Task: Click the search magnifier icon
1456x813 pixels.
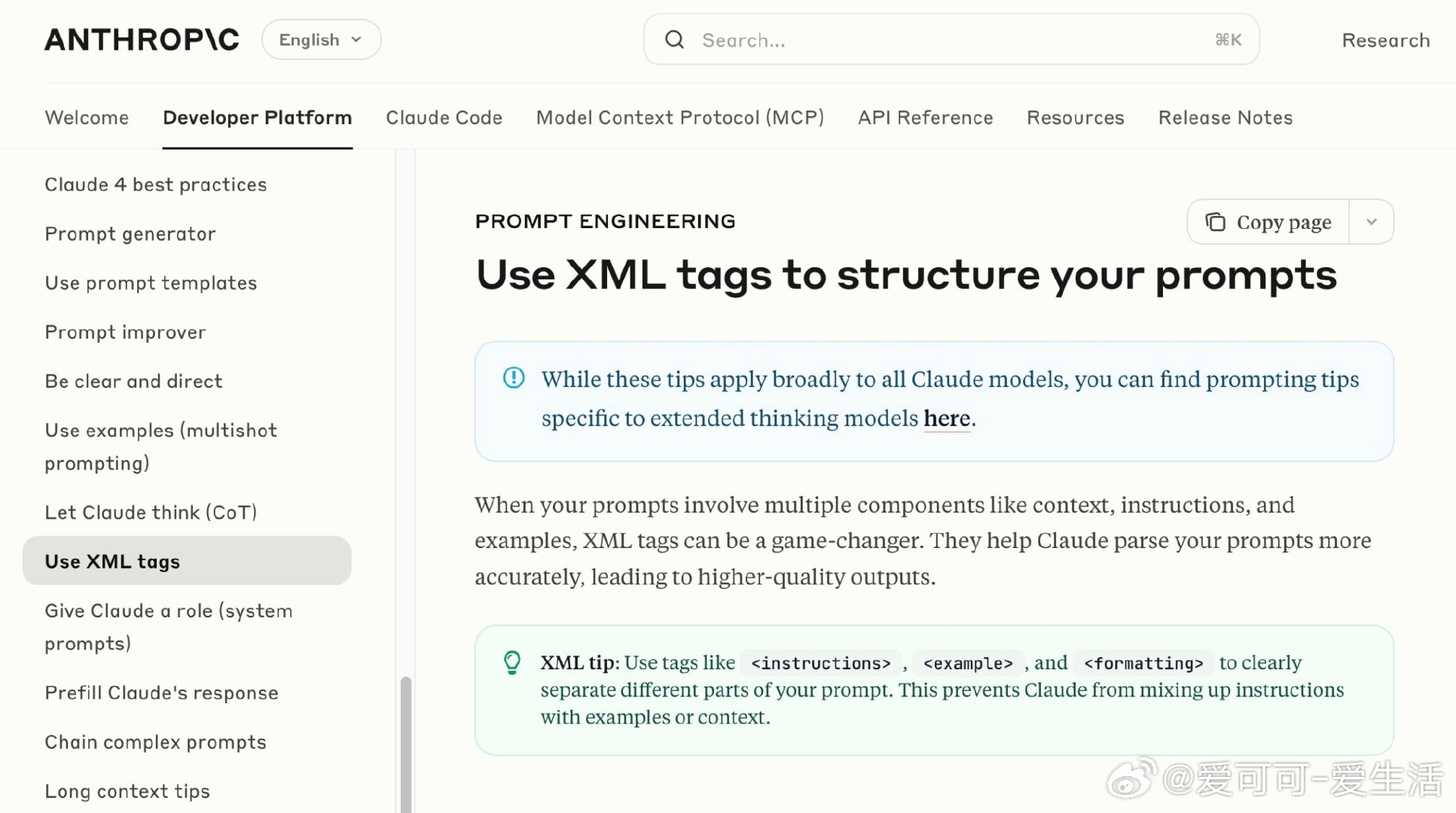Action: (674, 40)
